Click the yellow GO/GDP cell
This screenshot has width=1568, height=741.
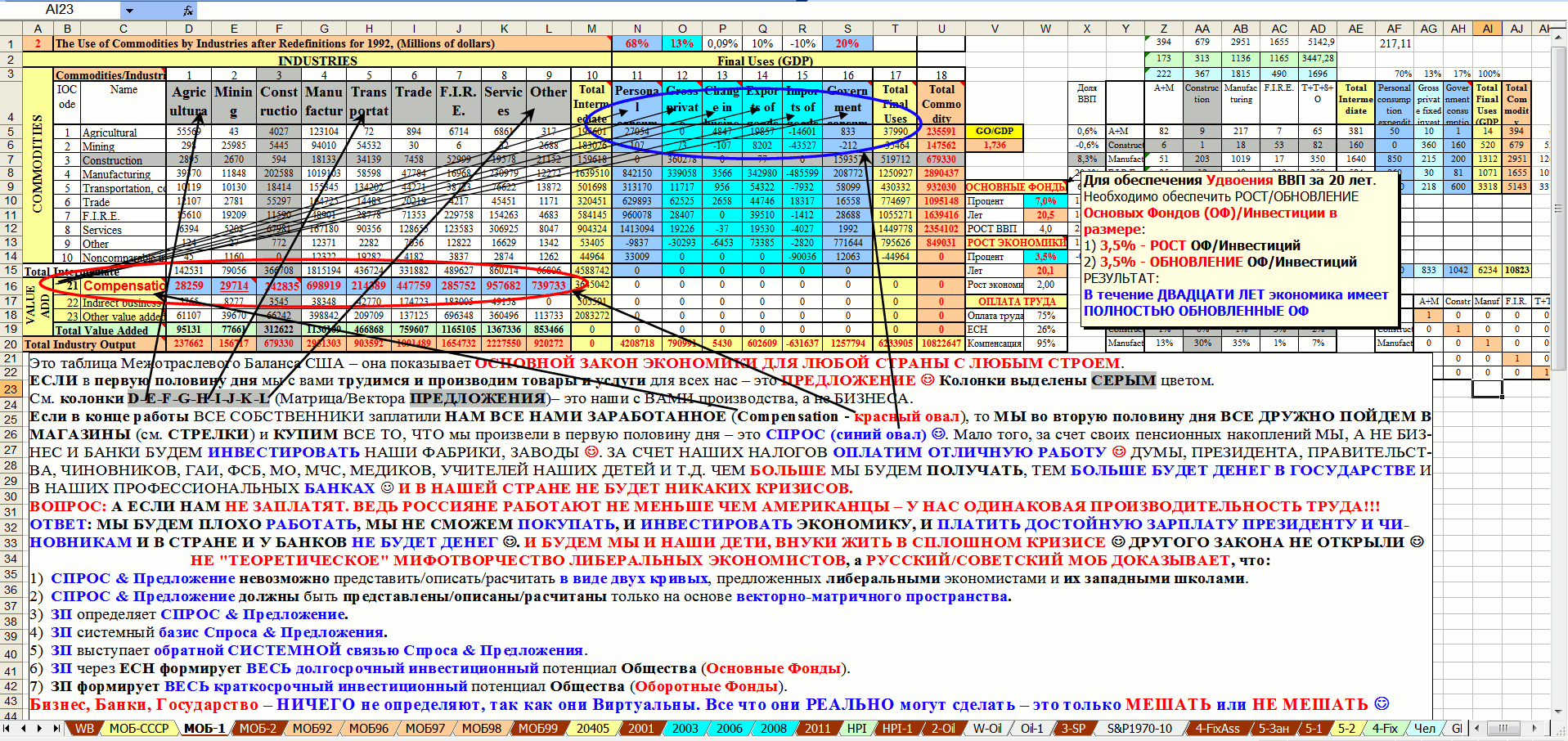click(x=994, y=131)
